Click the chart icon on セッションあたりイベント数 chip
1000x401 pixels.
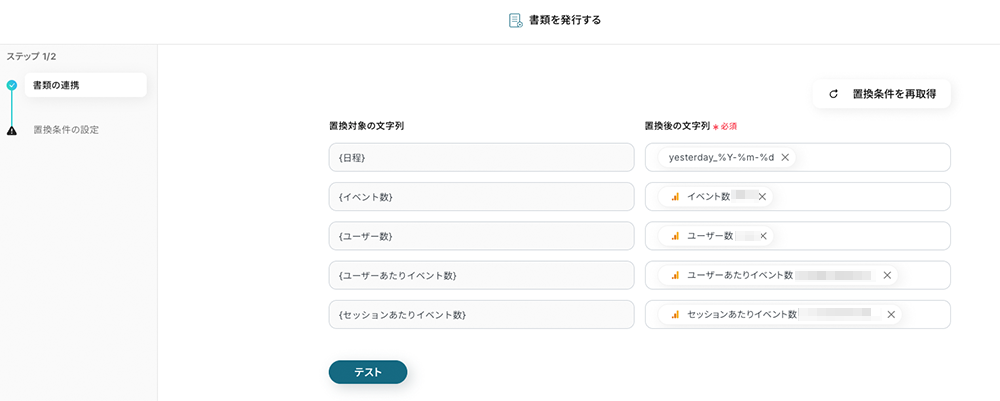[675, 314]
